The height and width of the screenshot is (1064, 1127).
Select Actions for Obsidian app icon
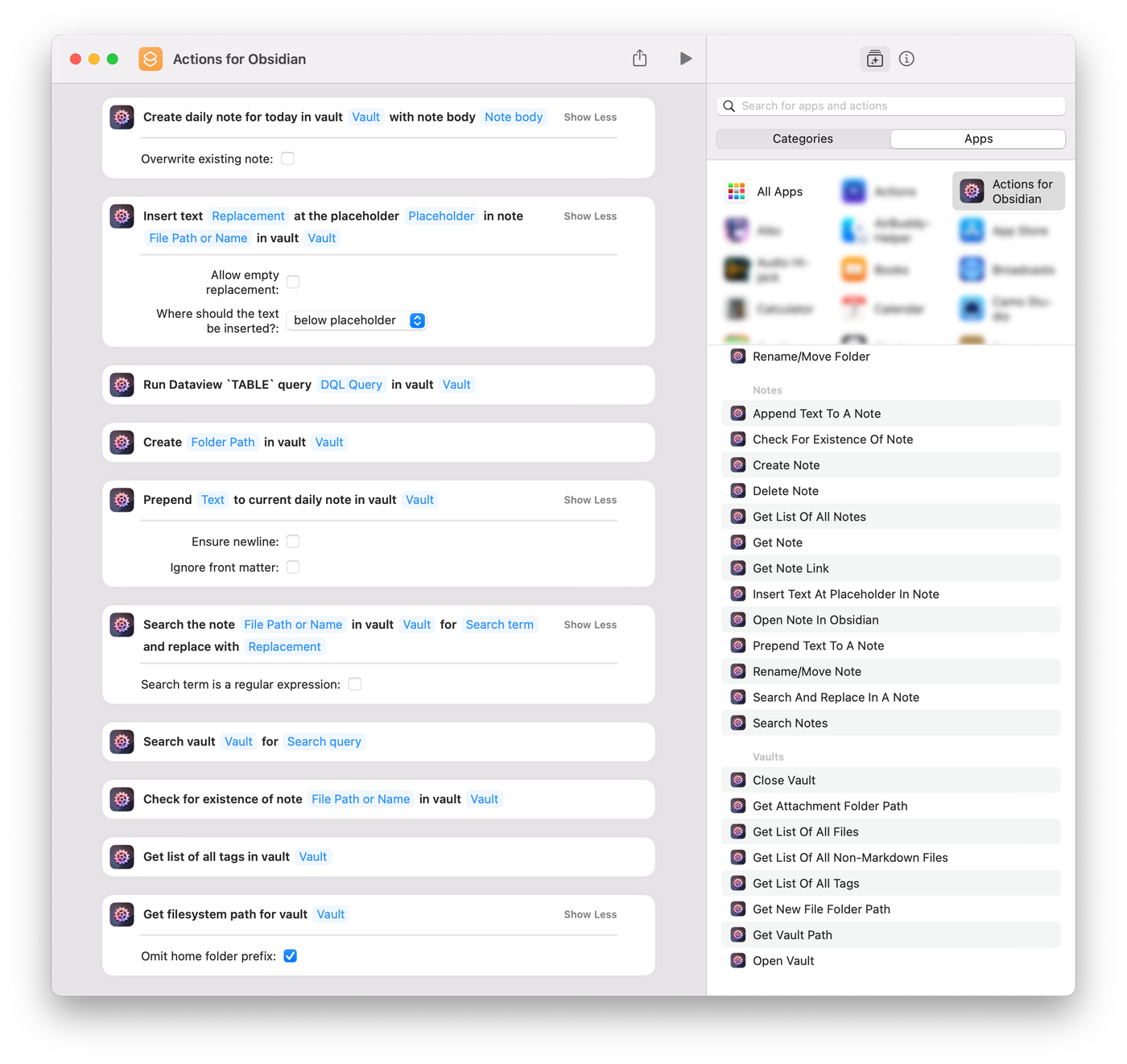click(x=972, y=192)
